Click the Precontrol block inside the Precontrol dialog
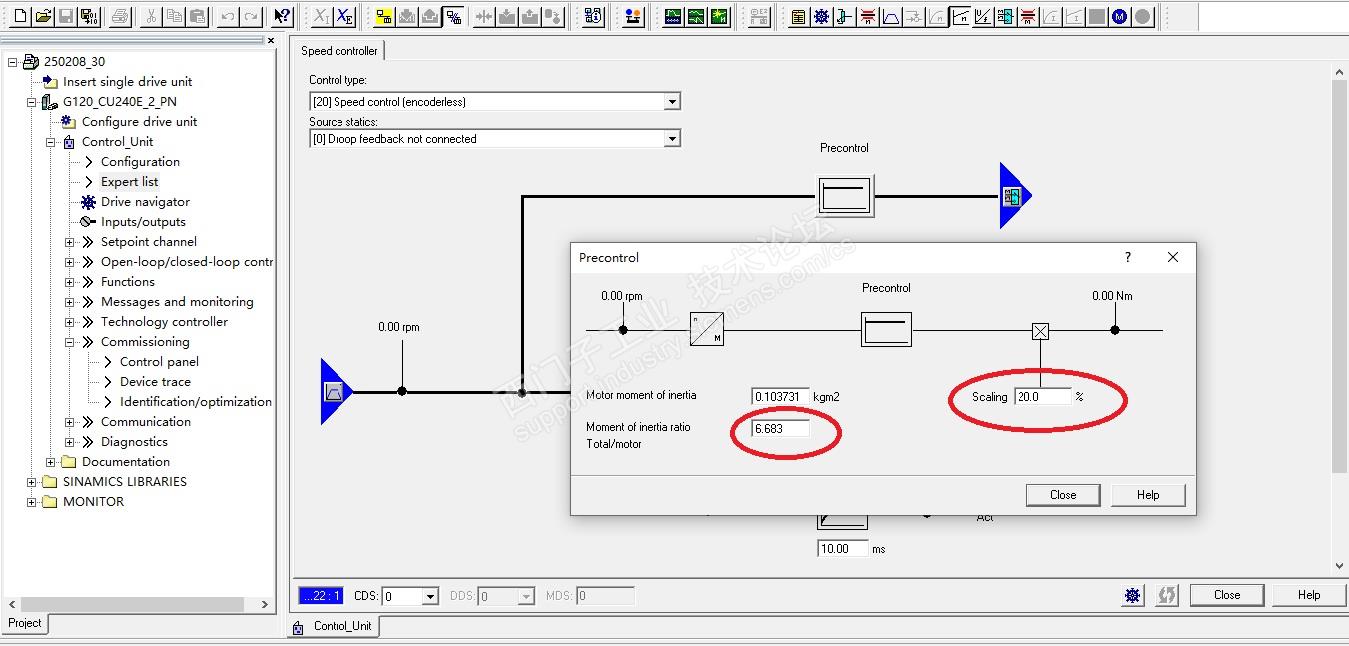The width and height of the screenshot is (1349, 646). tap(886, 329)
